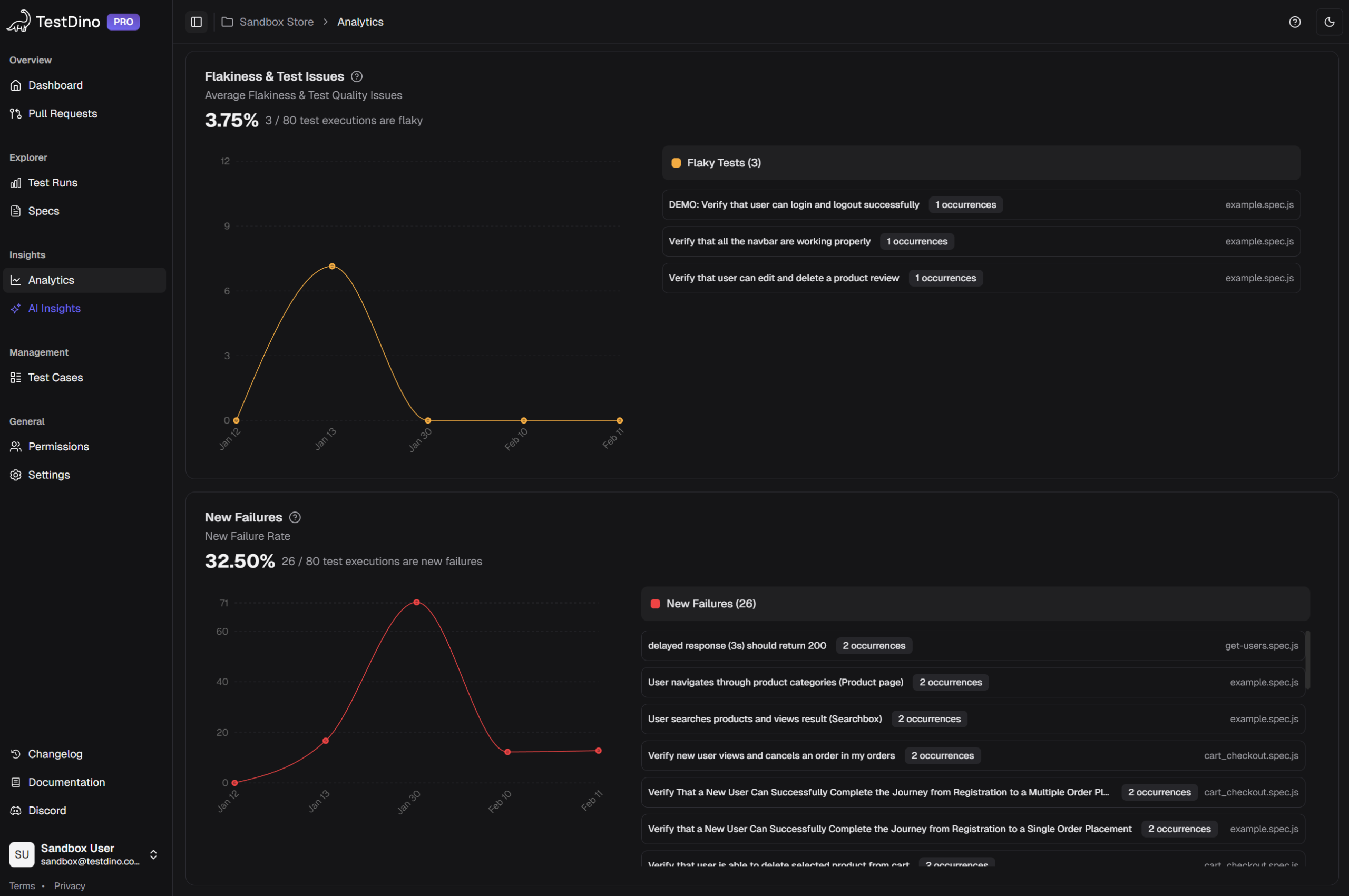Click the Permissions users icon
Screen dimensions: 1349x896
click(15, 447)
